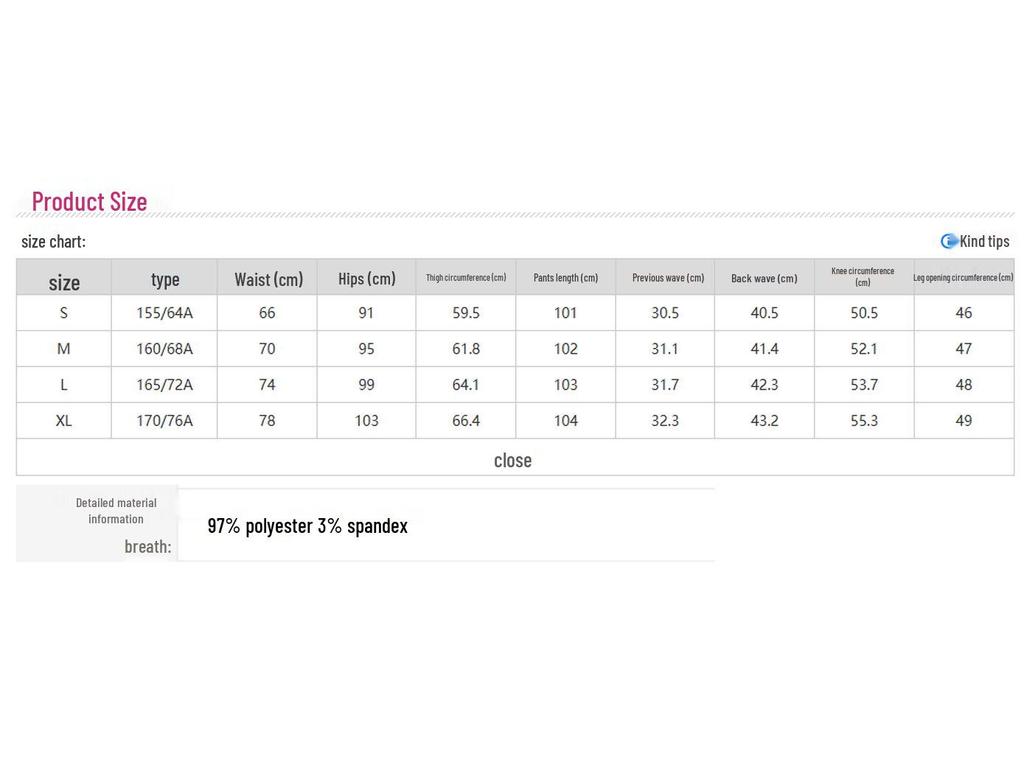Open the Kind tips link
The width and height of the screenshot is (1024, 768).
pyautogui.click(x=984, y=241)
